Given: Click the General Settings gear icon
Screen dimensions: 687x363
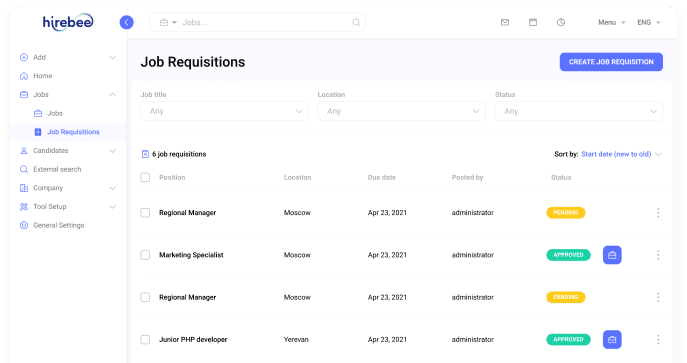Looking at the screenshot, I should (x=24, y=226).
